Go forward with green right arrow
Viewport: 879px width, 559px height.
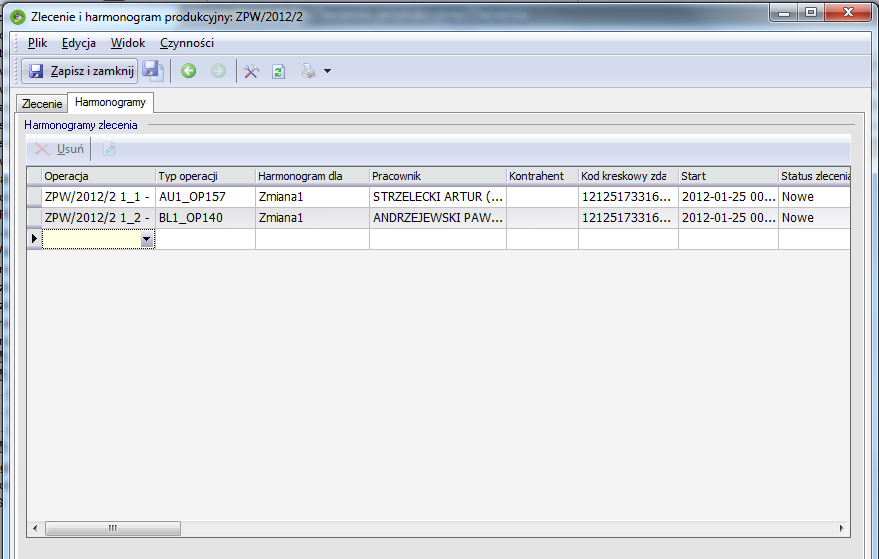coord(218,71)
